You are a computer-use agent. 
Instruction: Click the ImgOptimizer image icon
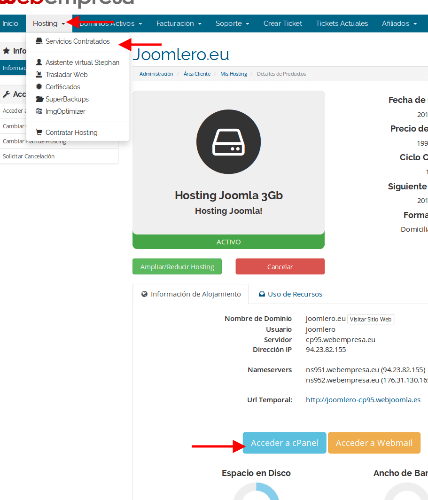coord(39,111)
